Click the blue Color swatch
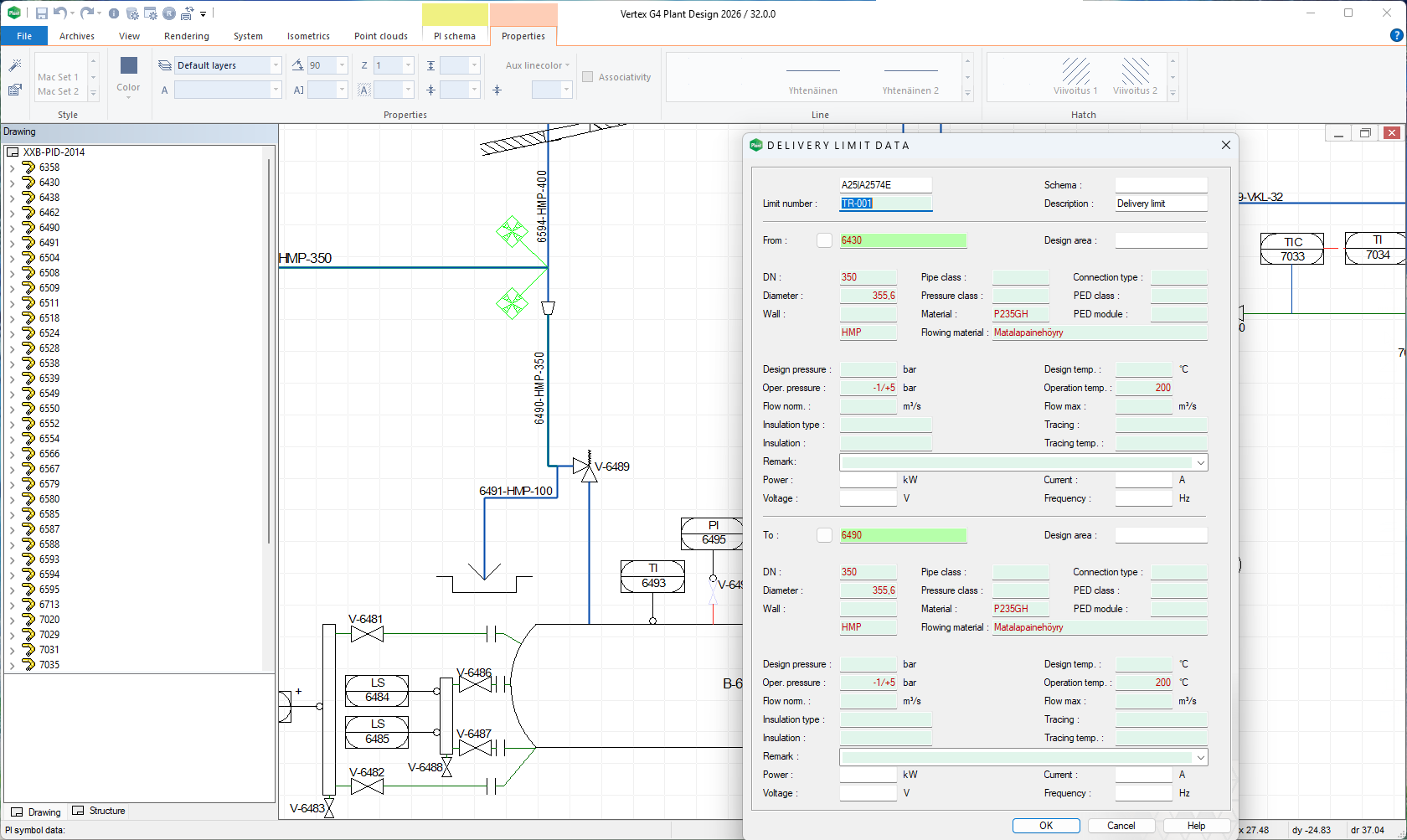This screenshot has width=1407, height=840. click(x=128, y=65)
